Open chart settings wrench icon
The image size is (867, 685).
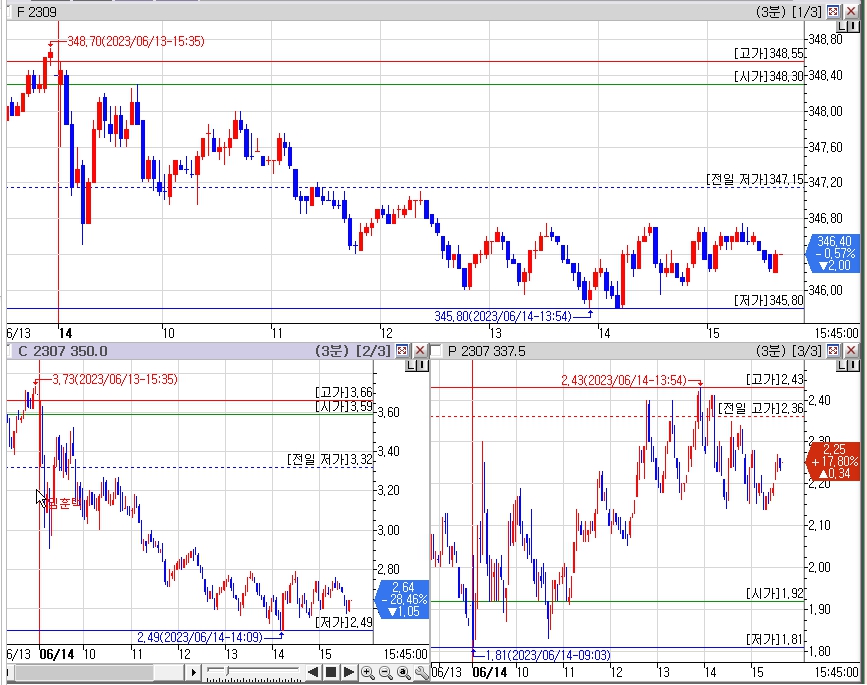coord(421,672)
